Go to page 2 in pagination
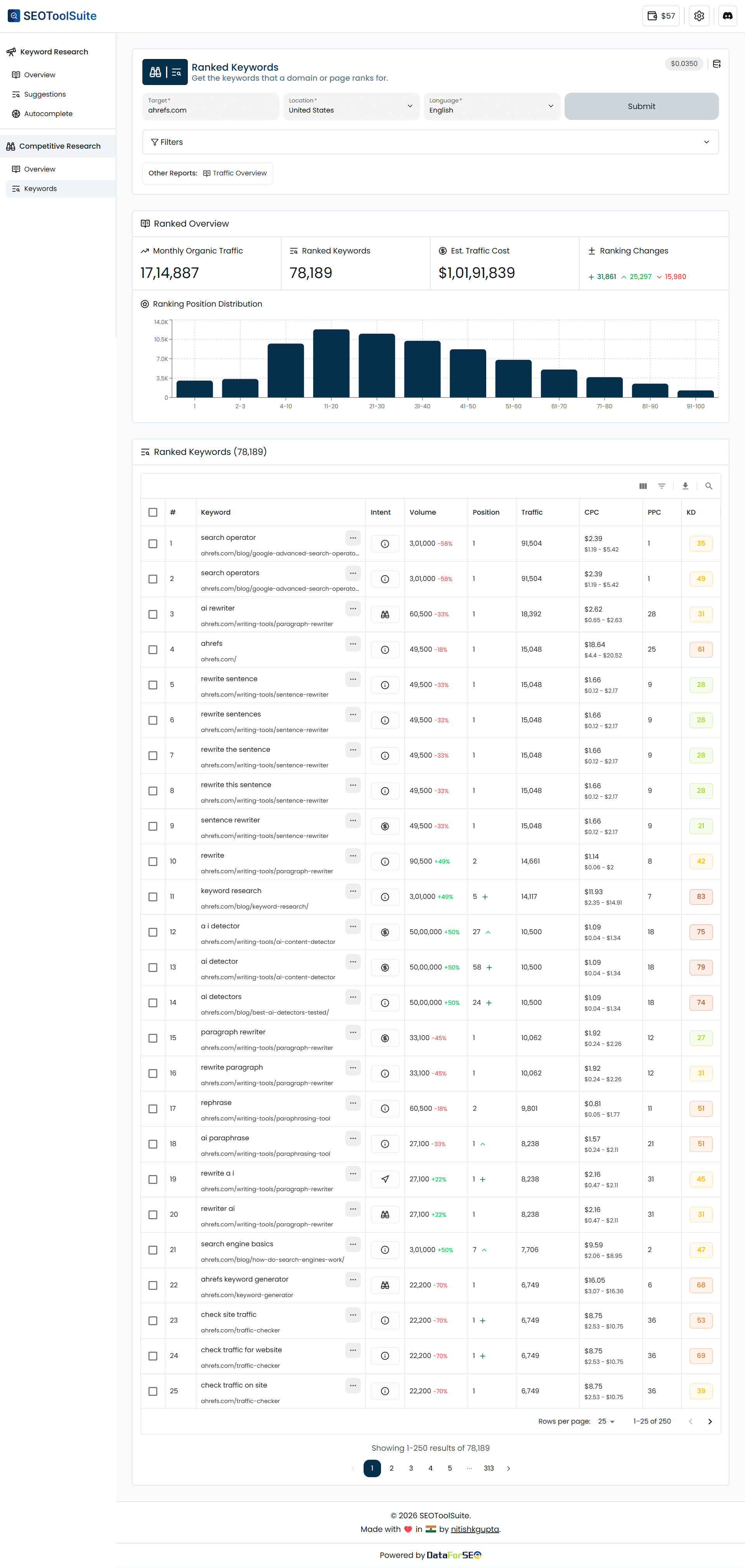This screenshot has height=1568, width=745. (392, 1468)
